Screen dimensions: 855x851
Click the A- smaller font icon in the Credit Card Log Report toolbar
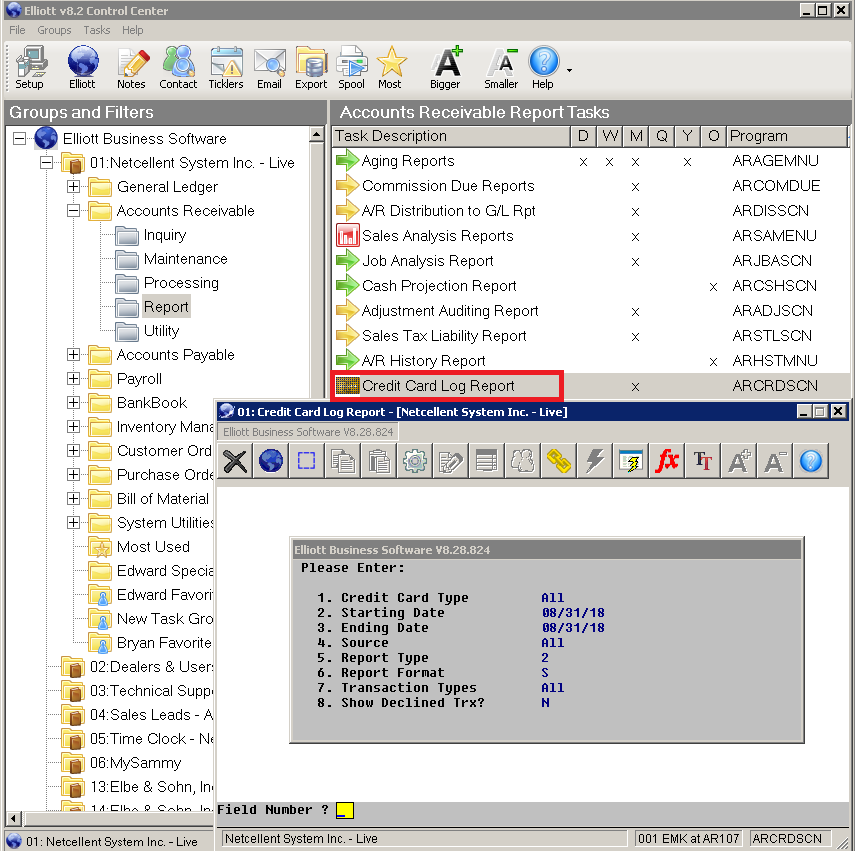(x=775, y=461)
